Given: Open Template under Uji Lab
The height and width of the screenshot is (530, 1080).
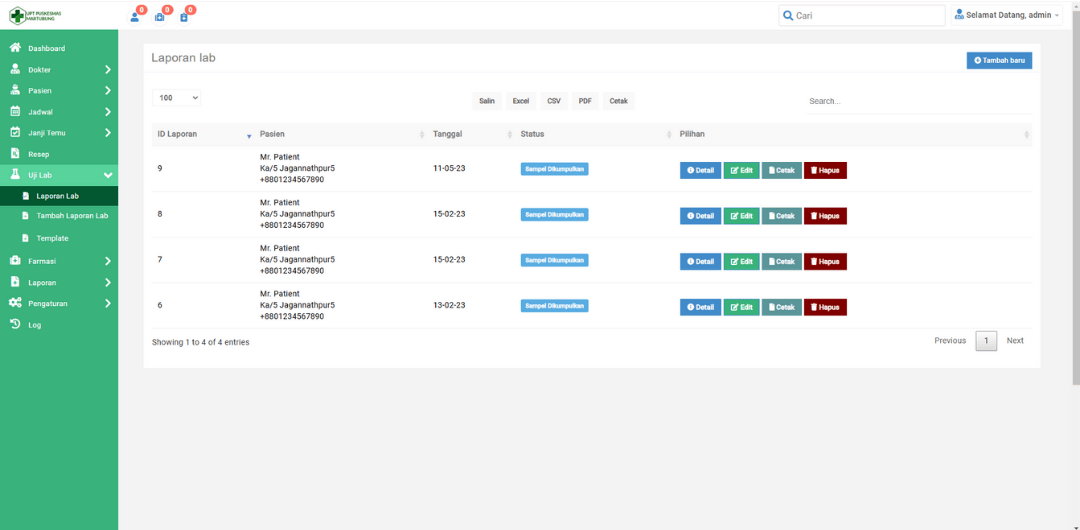Looking at the screenshot, I should pyautogui.click(x=52, y=238).
